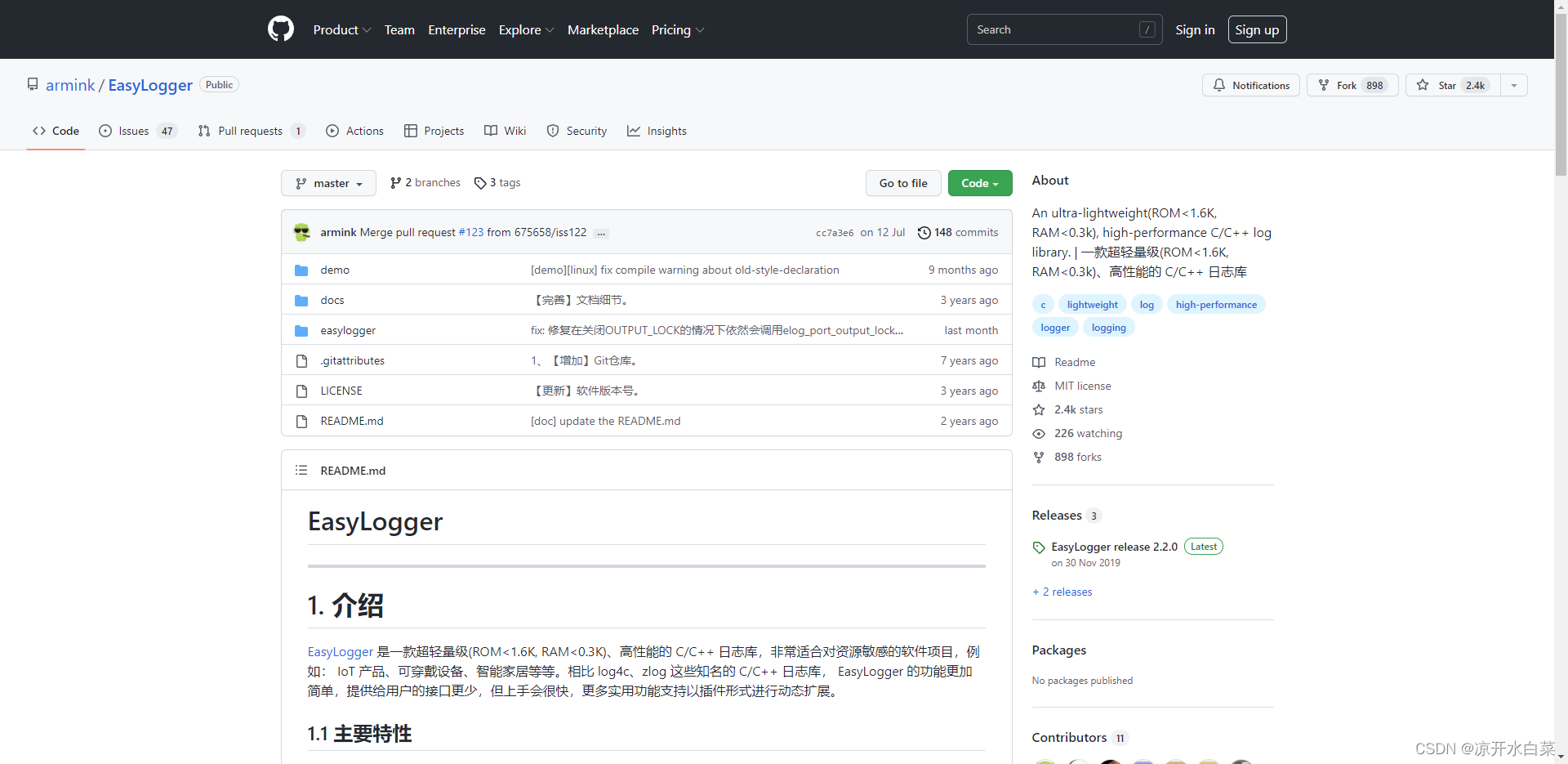The image size is (1568, 764).
Task: Click the Notifications bell button
Action: 1251,85
